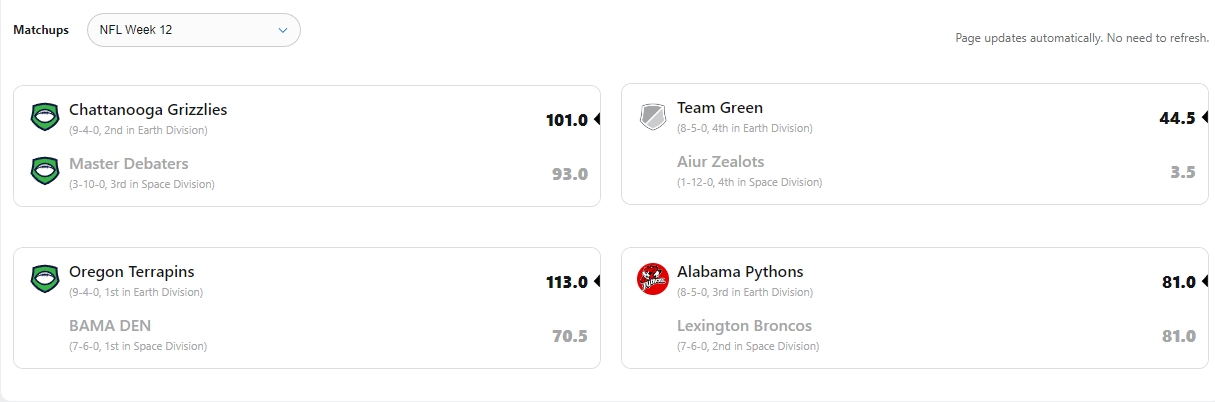1215x402 pixels.
Task: Open Aiur Zealots team link
Action: click(721, 162)
